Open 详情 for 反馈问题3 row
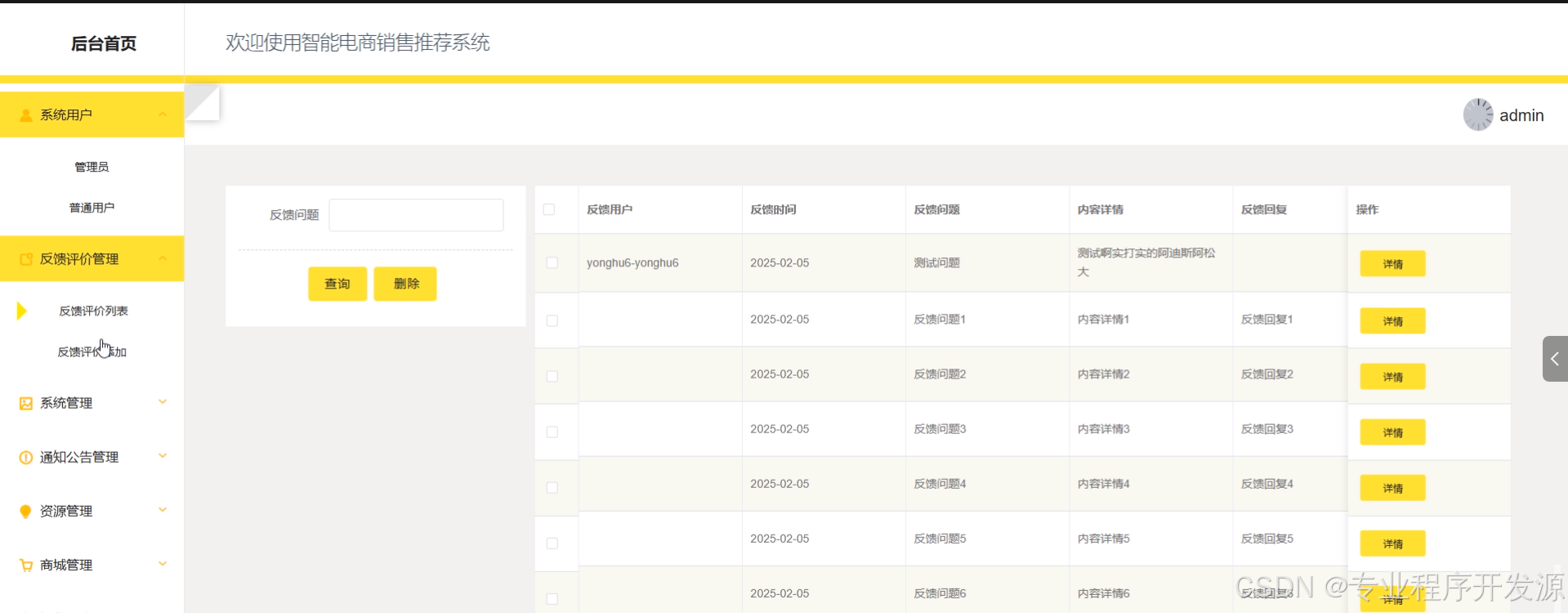 tap(1392, 432)
